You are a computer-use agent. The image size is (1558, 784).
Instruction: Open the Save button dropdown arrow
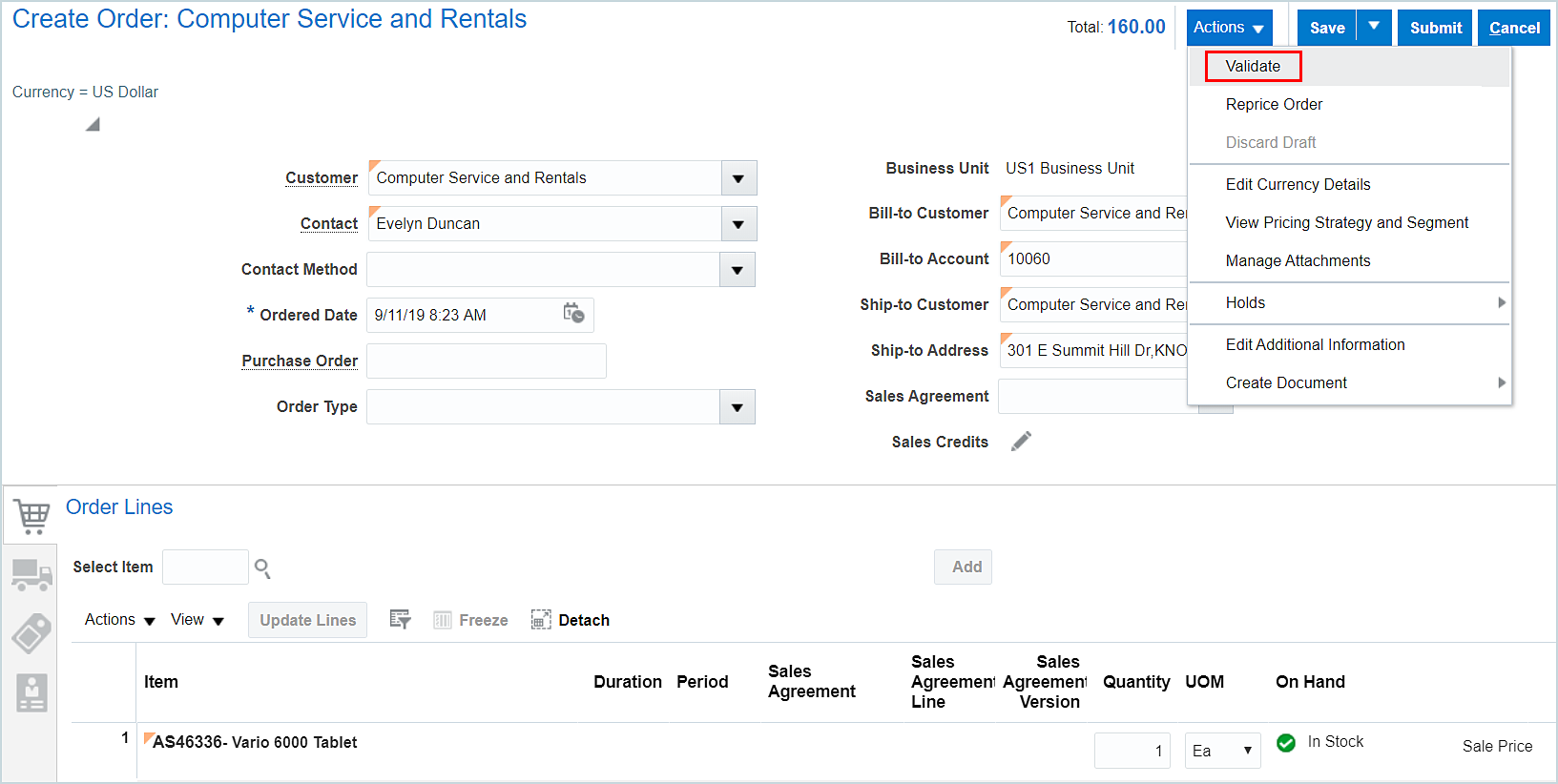coord(1374,28)
